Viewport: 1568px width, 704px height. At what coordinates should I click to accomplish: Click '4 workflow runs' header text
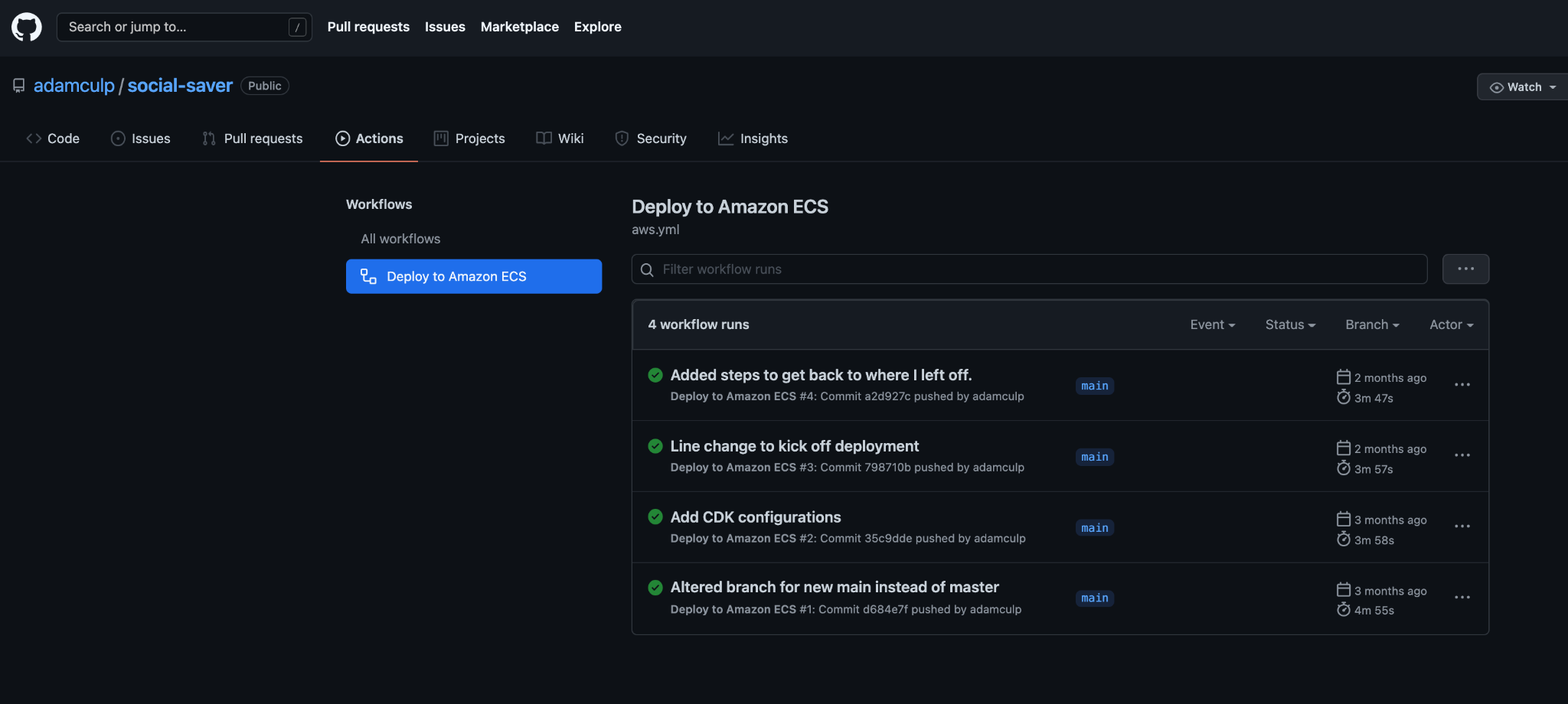698,324
